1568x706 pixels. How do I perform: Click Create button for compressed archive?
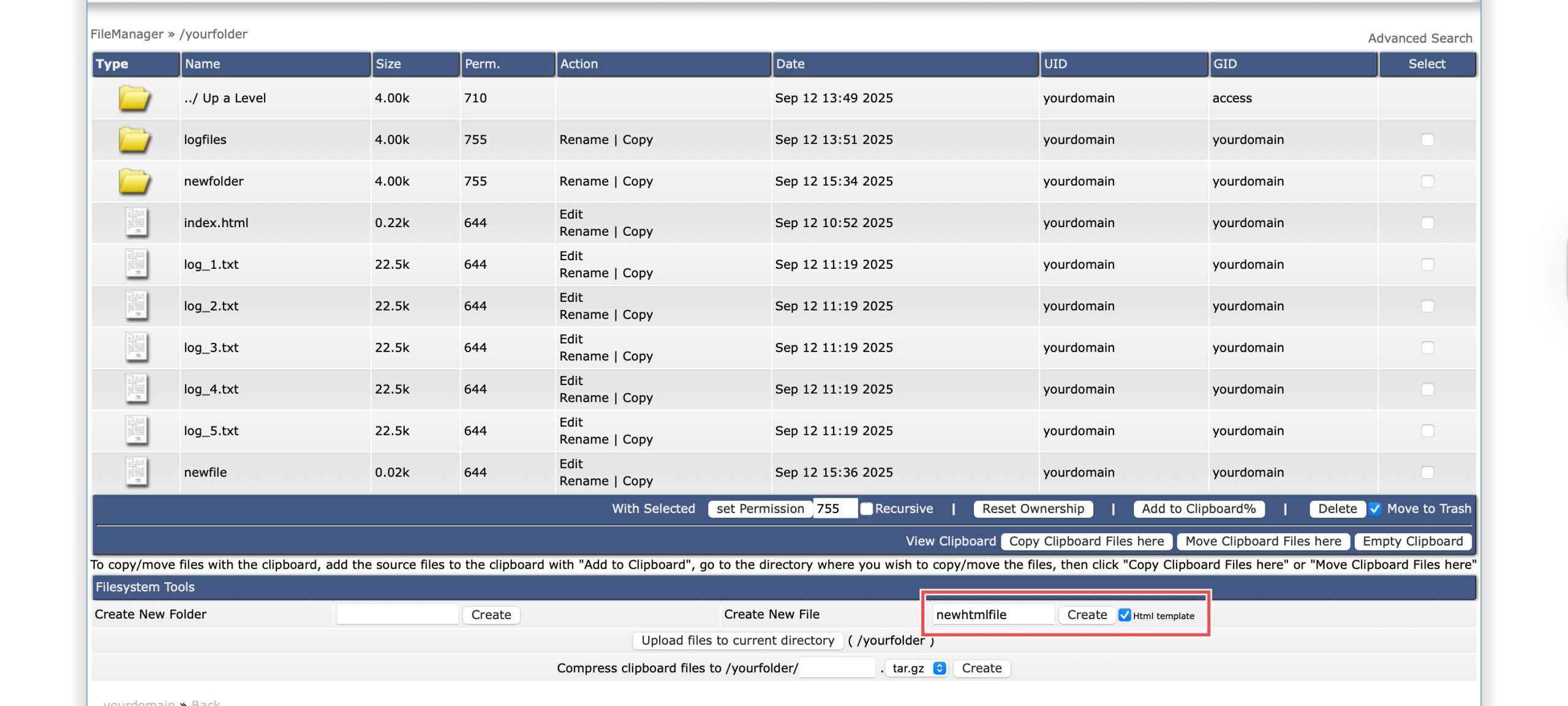click(x=981, y=669)
